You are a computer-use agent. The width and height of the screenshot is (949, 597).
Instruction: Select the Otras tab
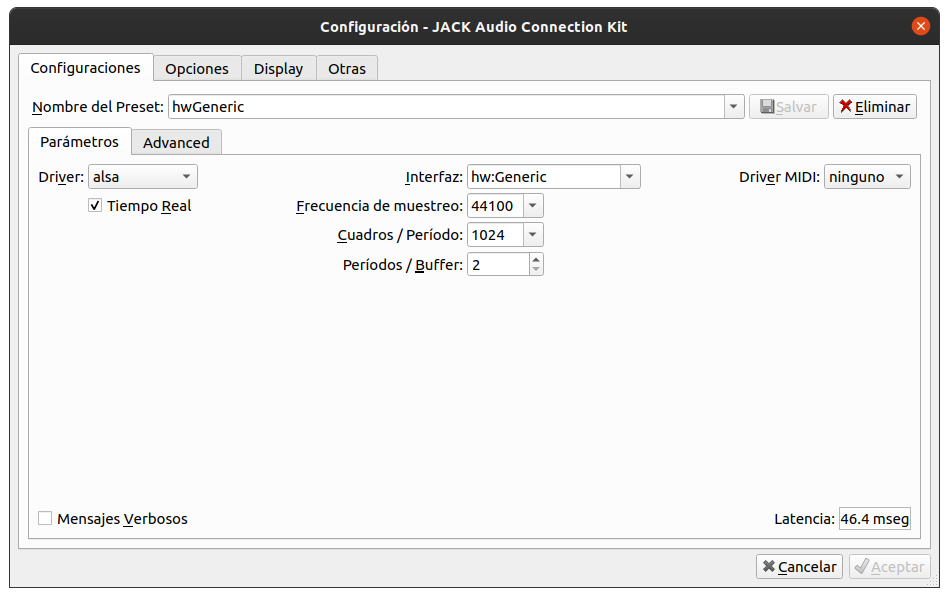(x=347, y=68)
